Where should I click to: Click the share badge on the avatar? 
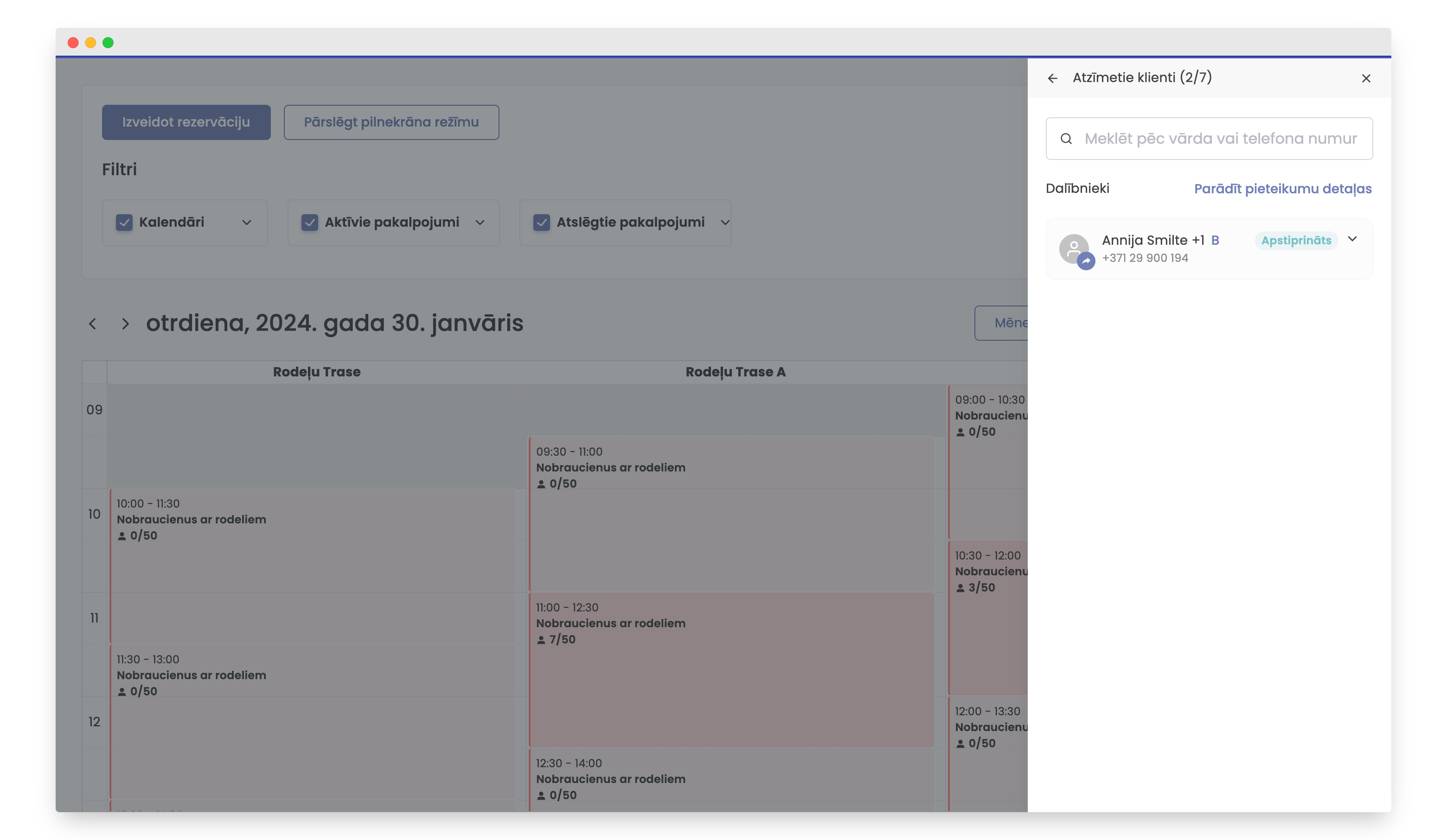[1086, 261]
